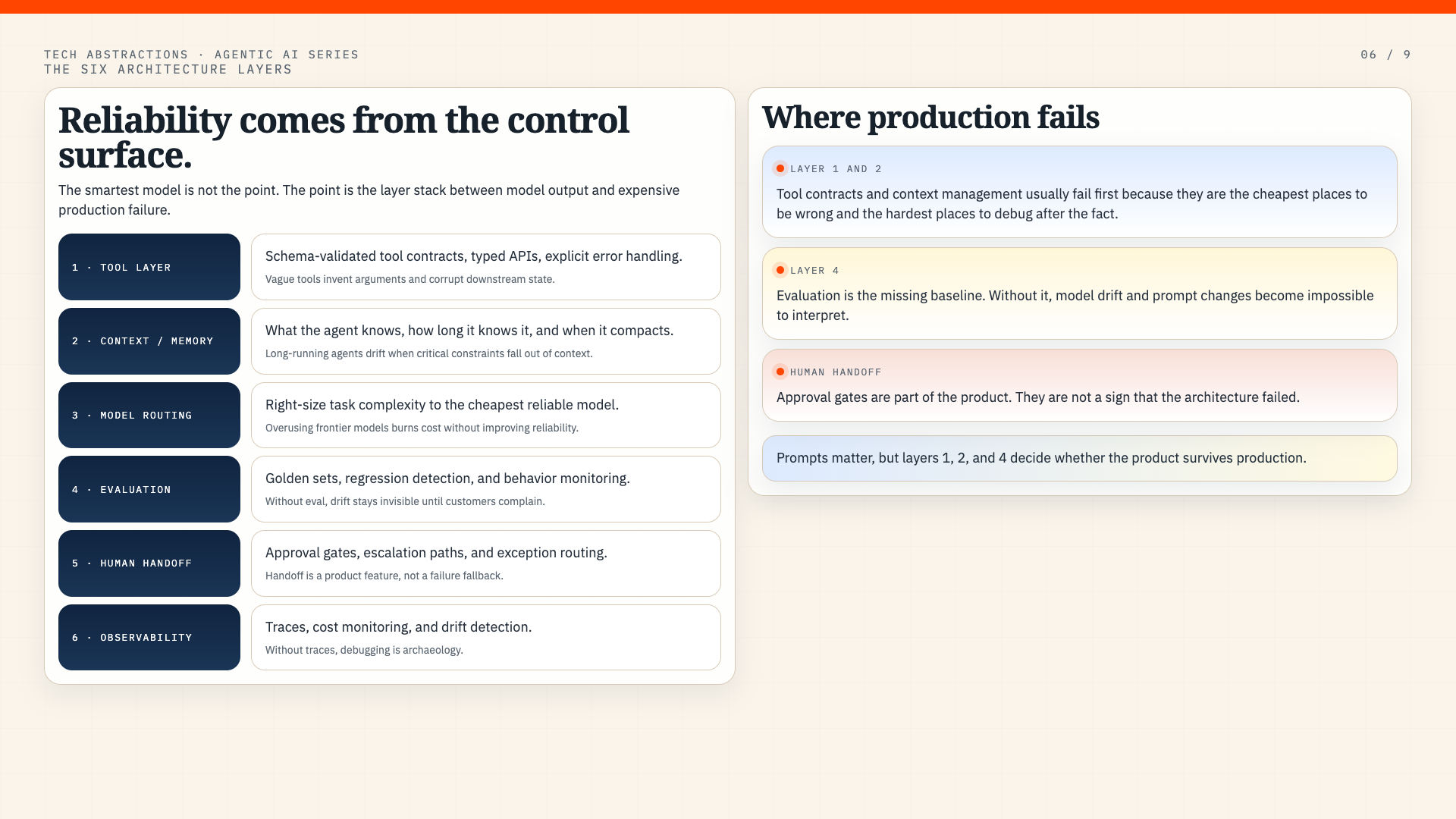This screenshot has height=819, width=1456.
Task: Select the 5 · HUMAN HANDOFF block
Action: coord(149,563)
